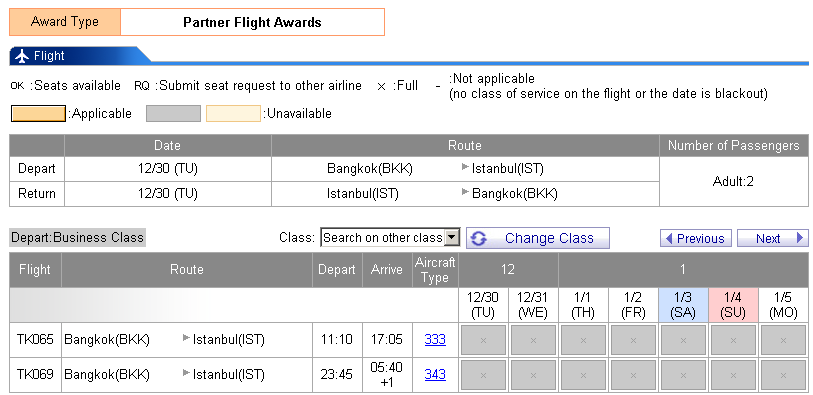
Task: Select TK069 full seat cell for 1/5
Action: tap(783, 375)
